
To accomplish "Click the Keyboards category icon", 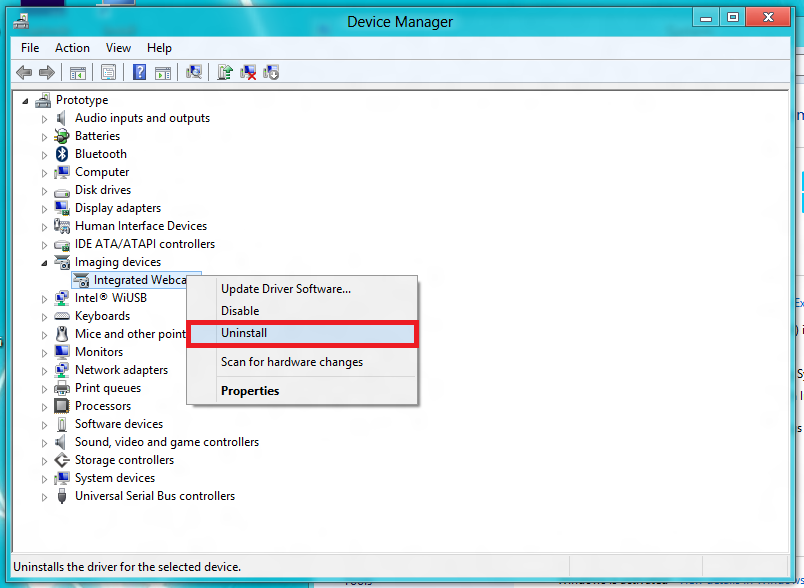I will [62, 316].
